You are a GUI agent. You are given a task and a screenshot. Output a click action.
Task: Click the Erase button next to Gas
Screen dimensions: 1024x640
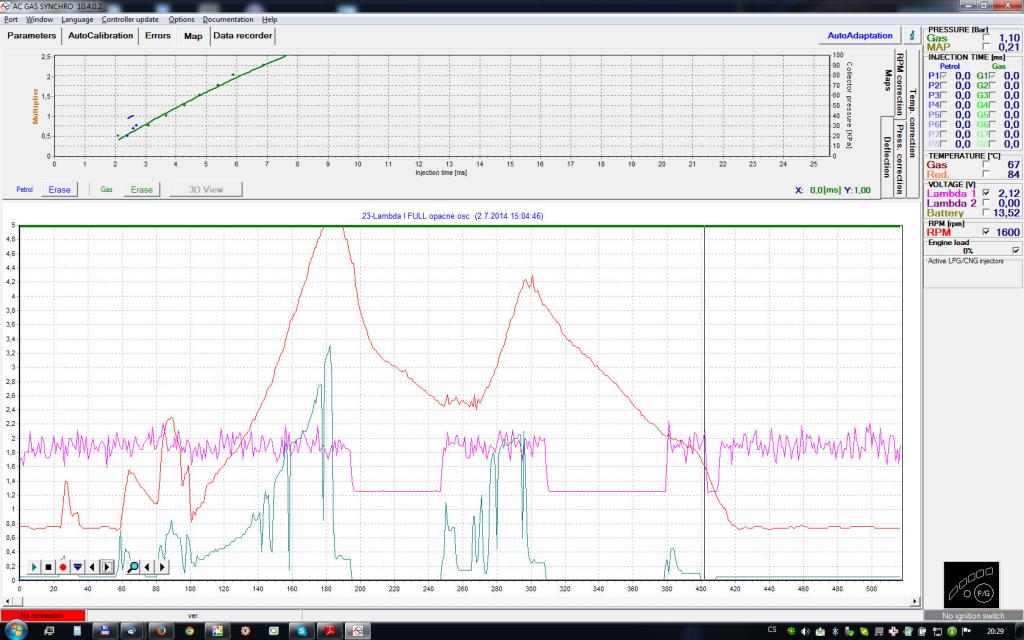click(141, 189)
